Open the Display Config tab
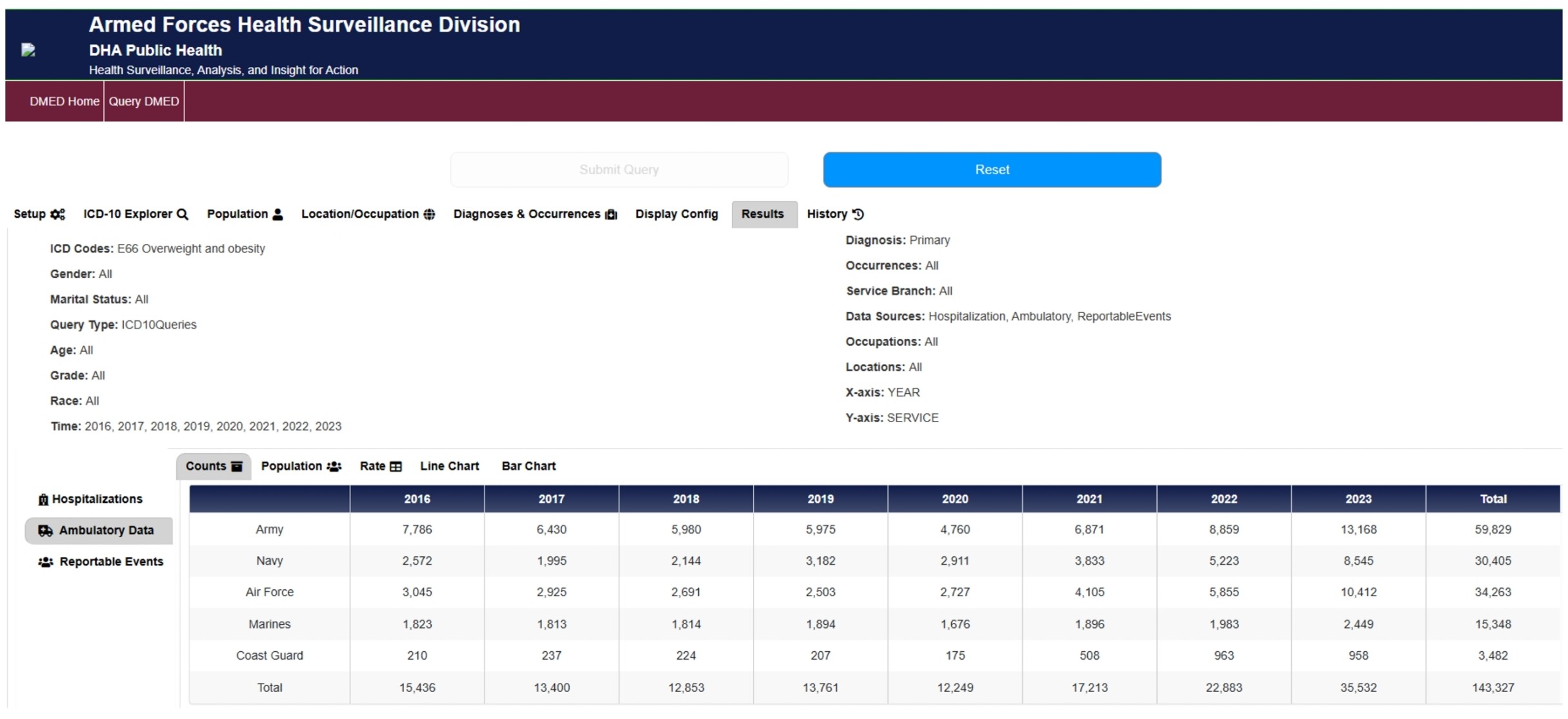1568x719 pixels. coord(676,214)
